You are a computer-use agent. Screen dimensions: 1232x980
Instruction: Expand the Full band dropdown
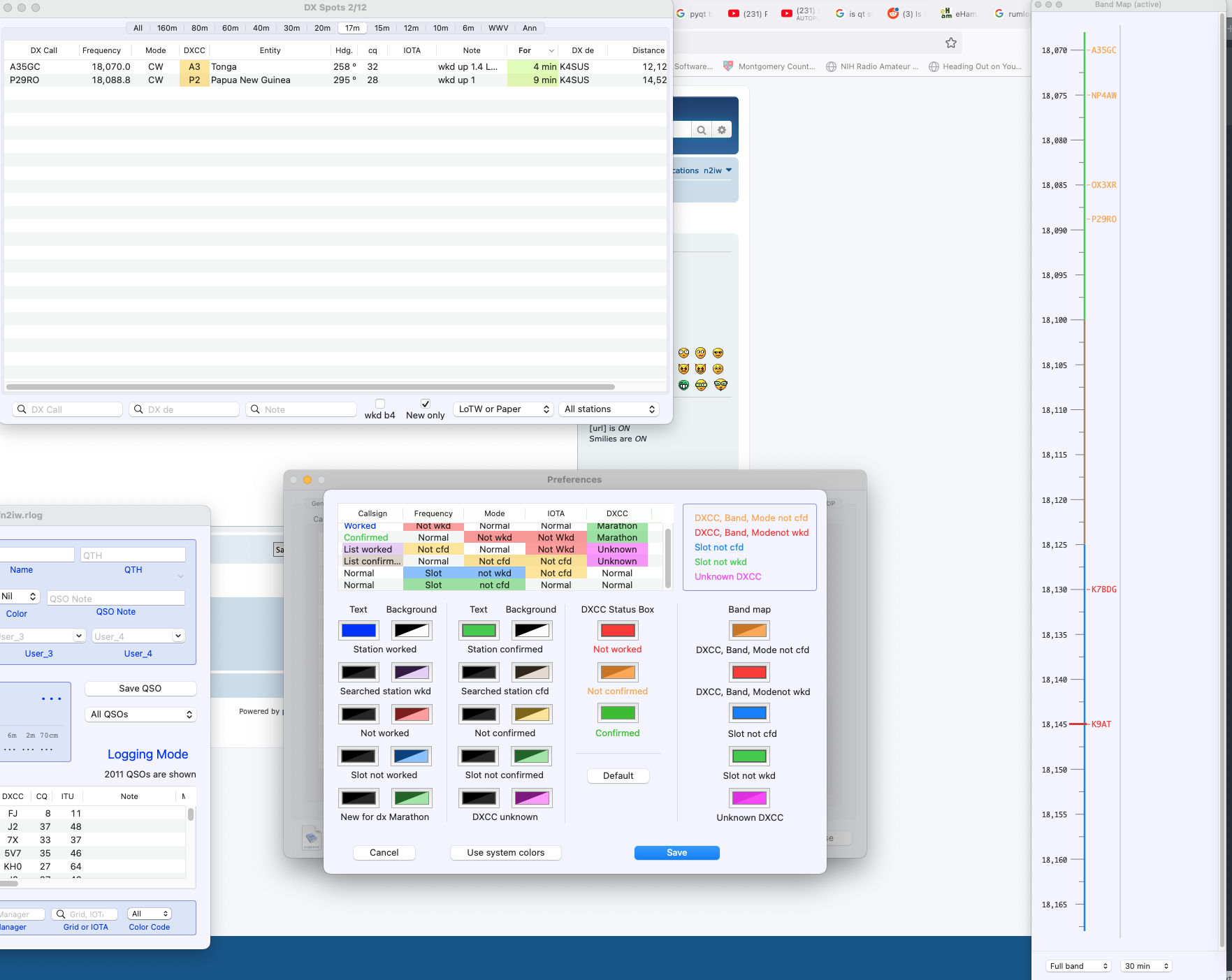click(1078, 966)
